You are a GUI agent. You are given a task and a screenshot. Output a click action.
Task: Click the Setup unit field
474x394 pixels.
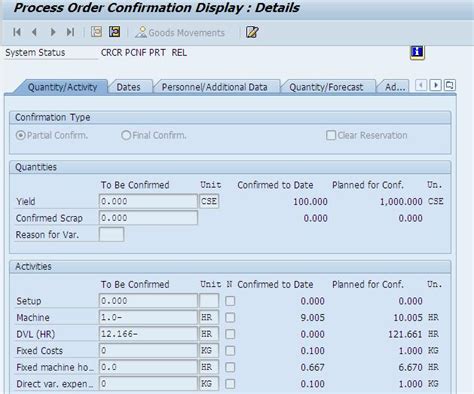[x=209, y=301]
